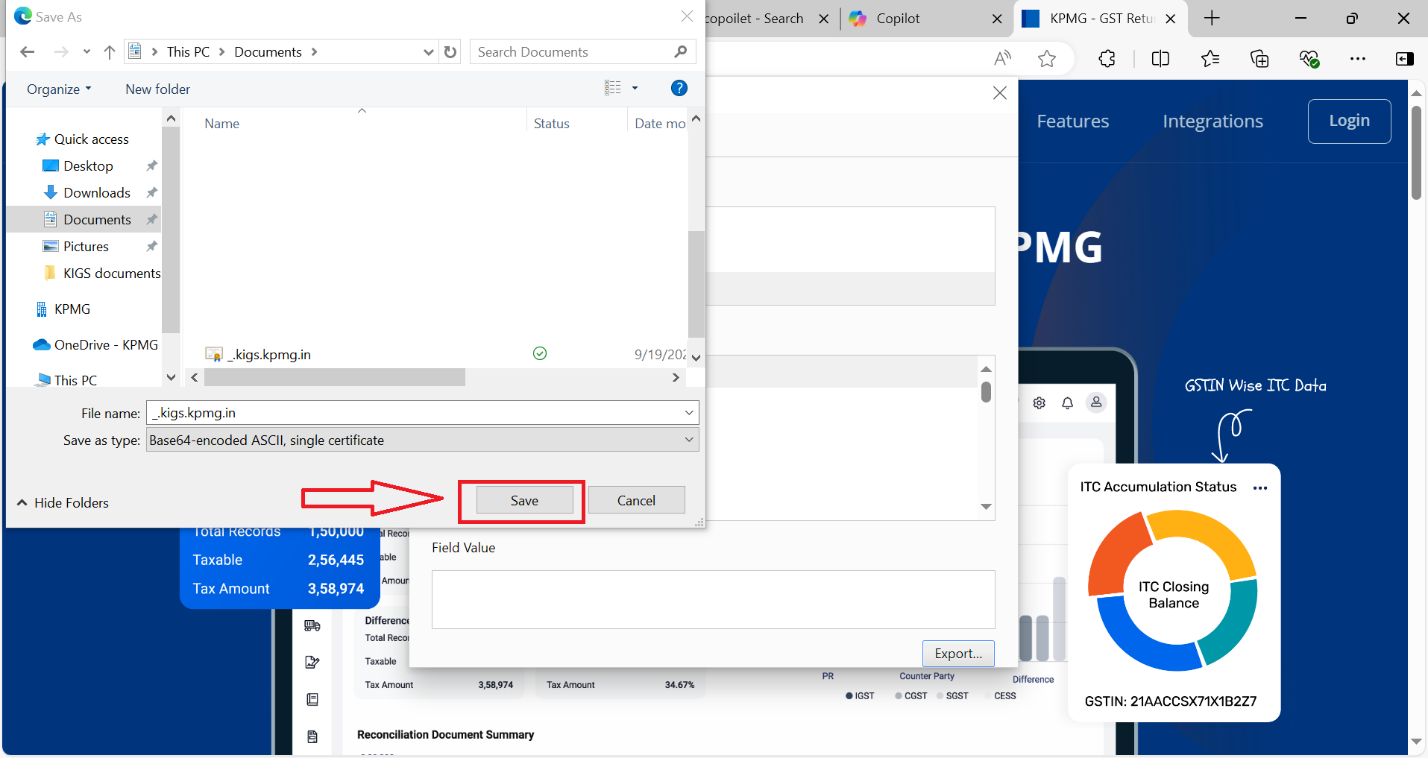This screenshot has width=1428, height=758.
Task: Open Features in KPMG site navigation
Action: (x=1073, y=121)
